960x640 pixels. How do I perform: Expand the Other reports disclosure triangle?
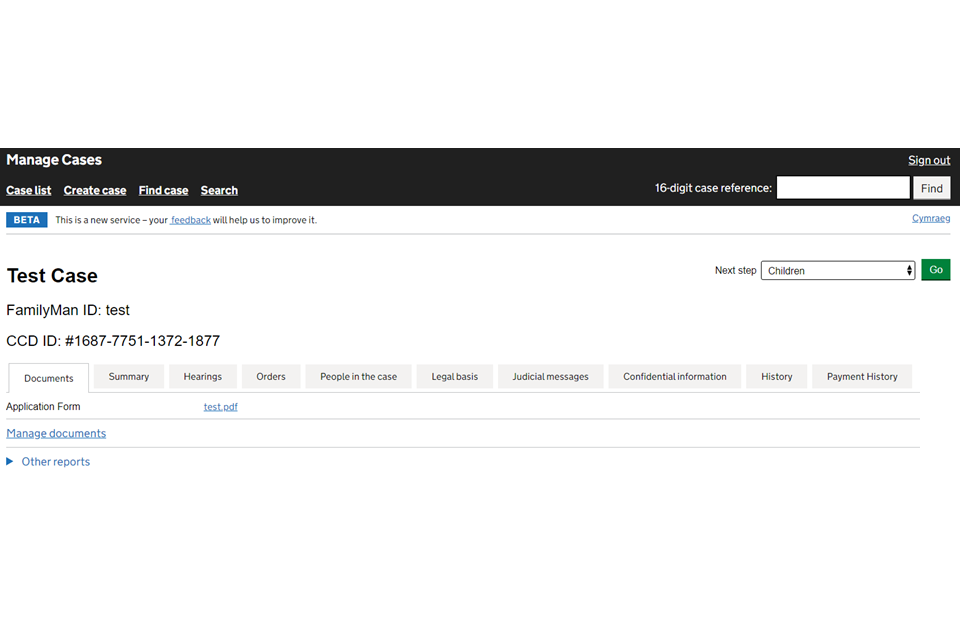10,462
